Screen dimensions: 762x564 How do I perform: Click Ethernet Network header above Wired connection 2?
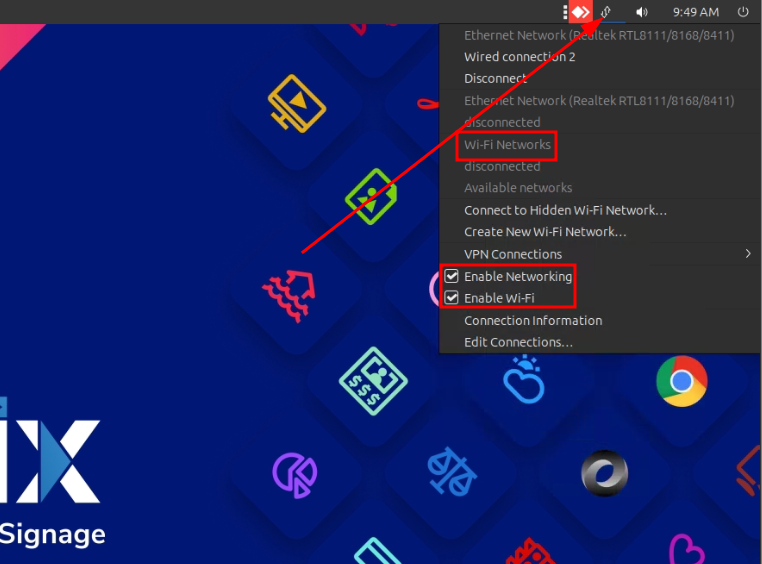pos(599,35)
